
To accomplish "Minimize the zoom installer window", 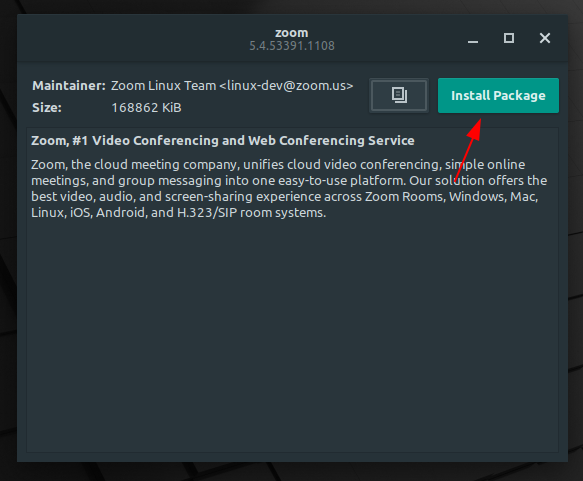I will [473, 39].
